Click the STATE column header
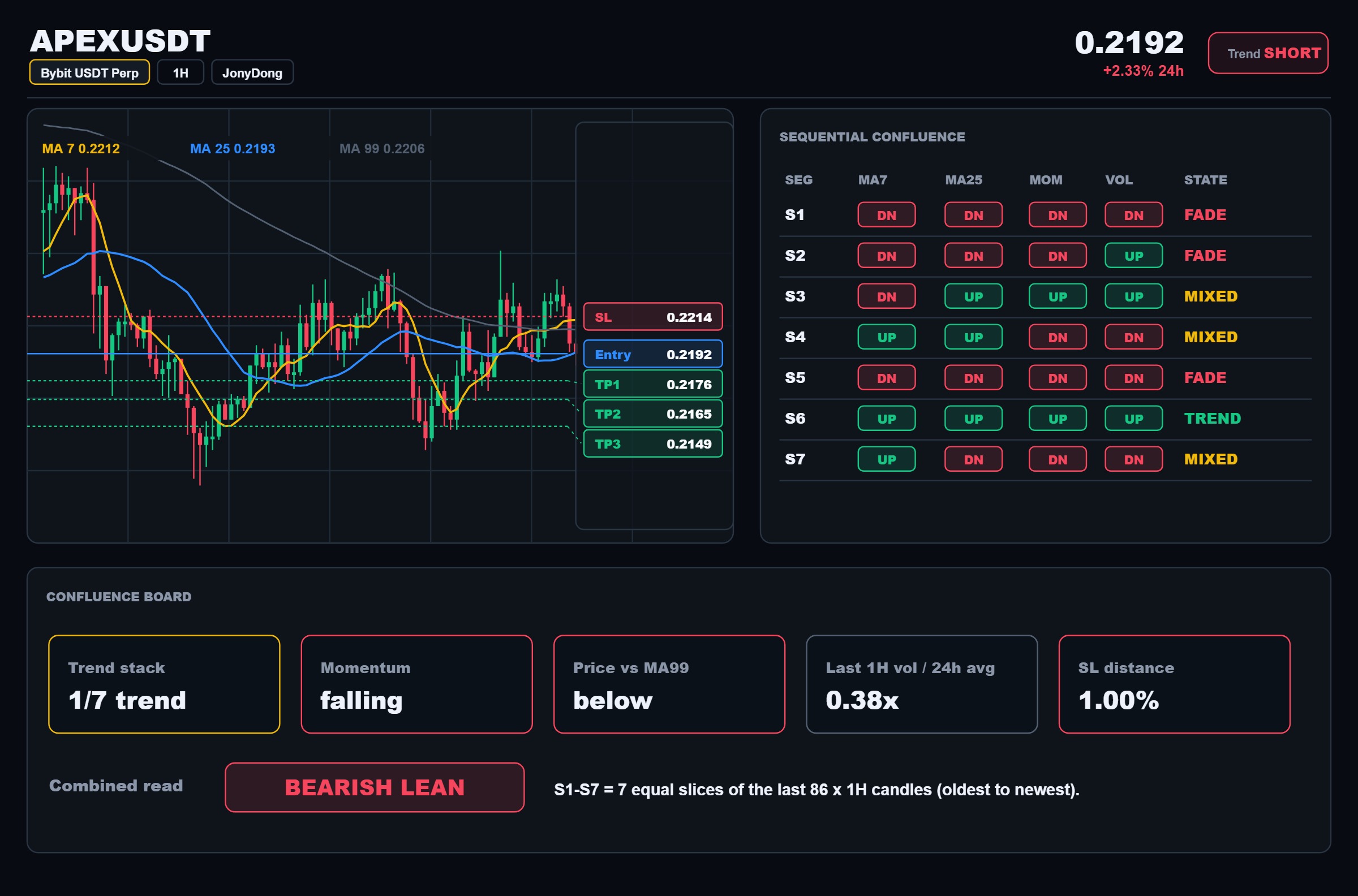The height and width of the screenshot is (896, 1358). (x=1205, y=180)
